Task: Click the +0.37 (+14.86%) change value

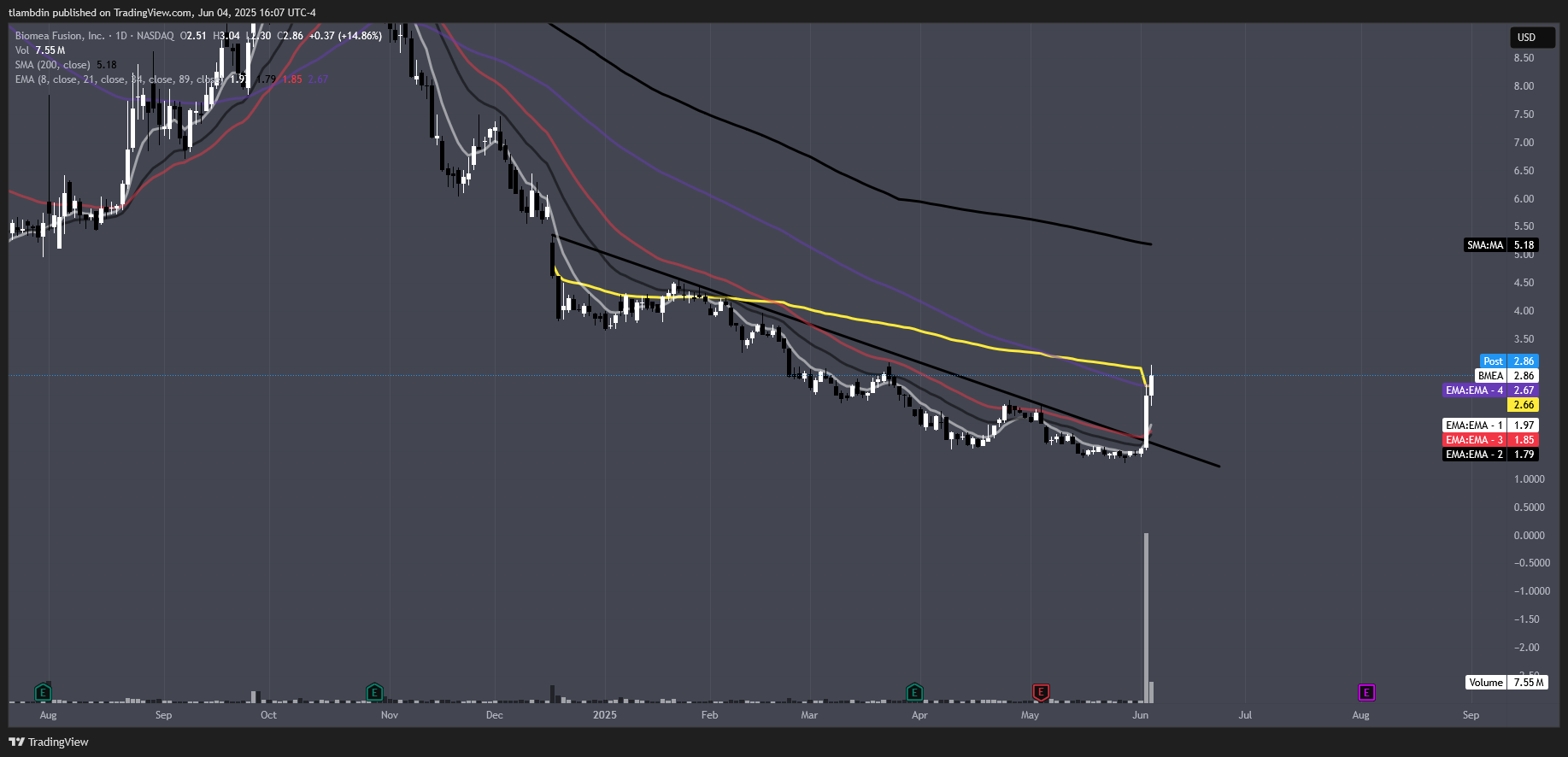Action: (x=345, y=36)
